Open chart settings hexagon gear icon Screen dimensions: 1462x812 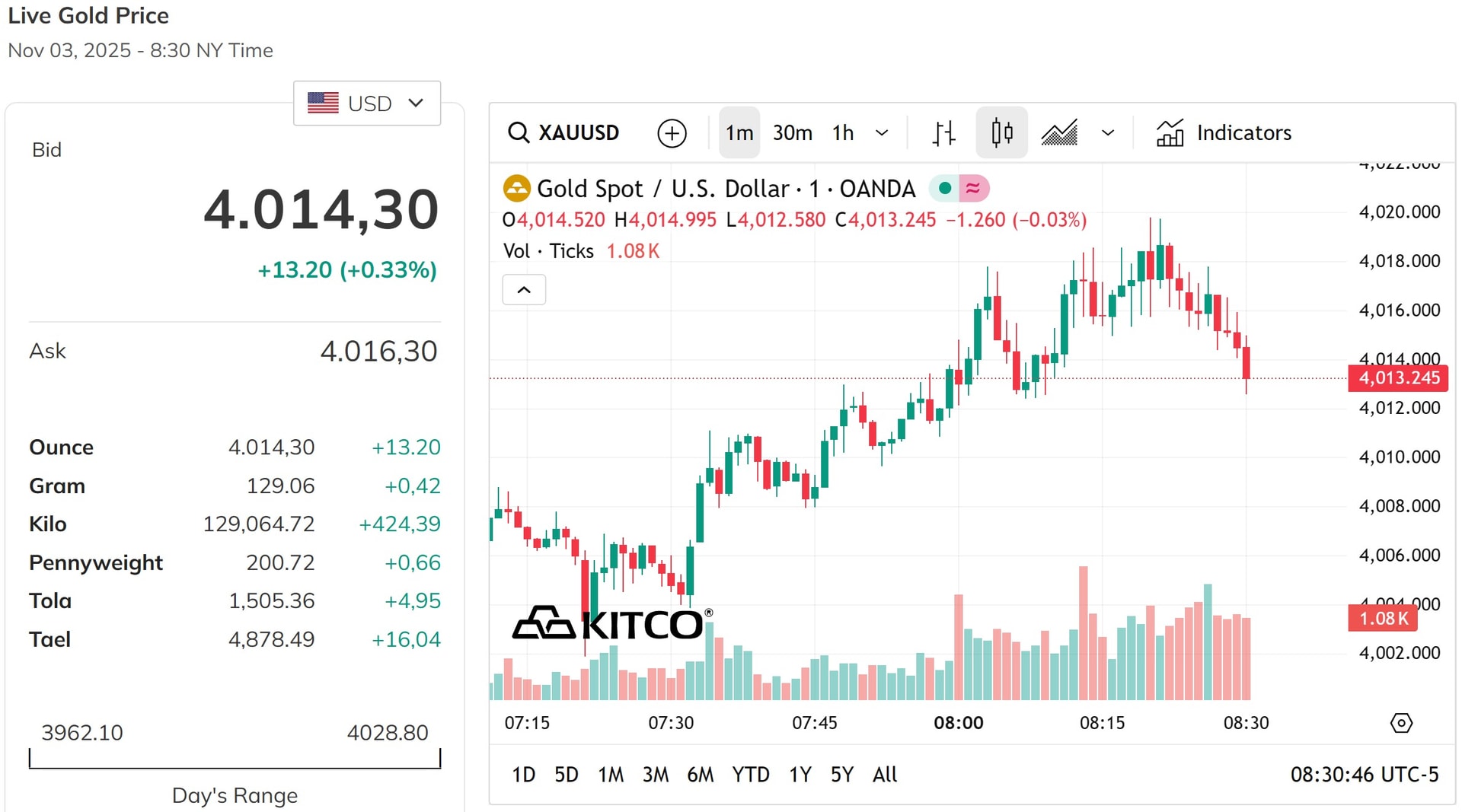[1401, 722]
